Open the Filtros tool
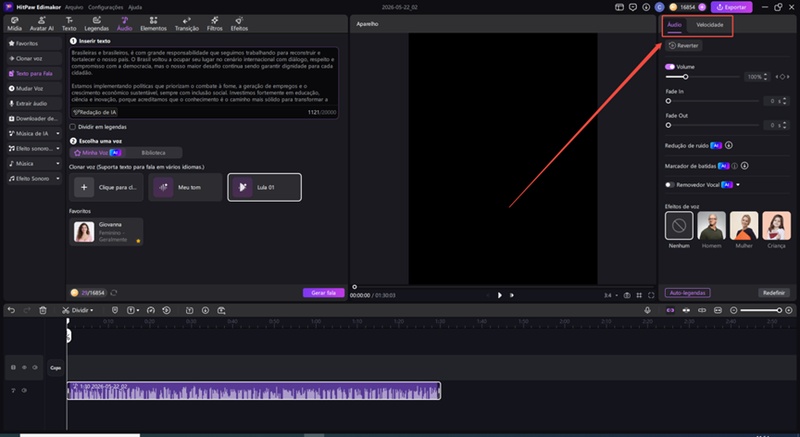800x437 pixels. (x=215, y=24)
